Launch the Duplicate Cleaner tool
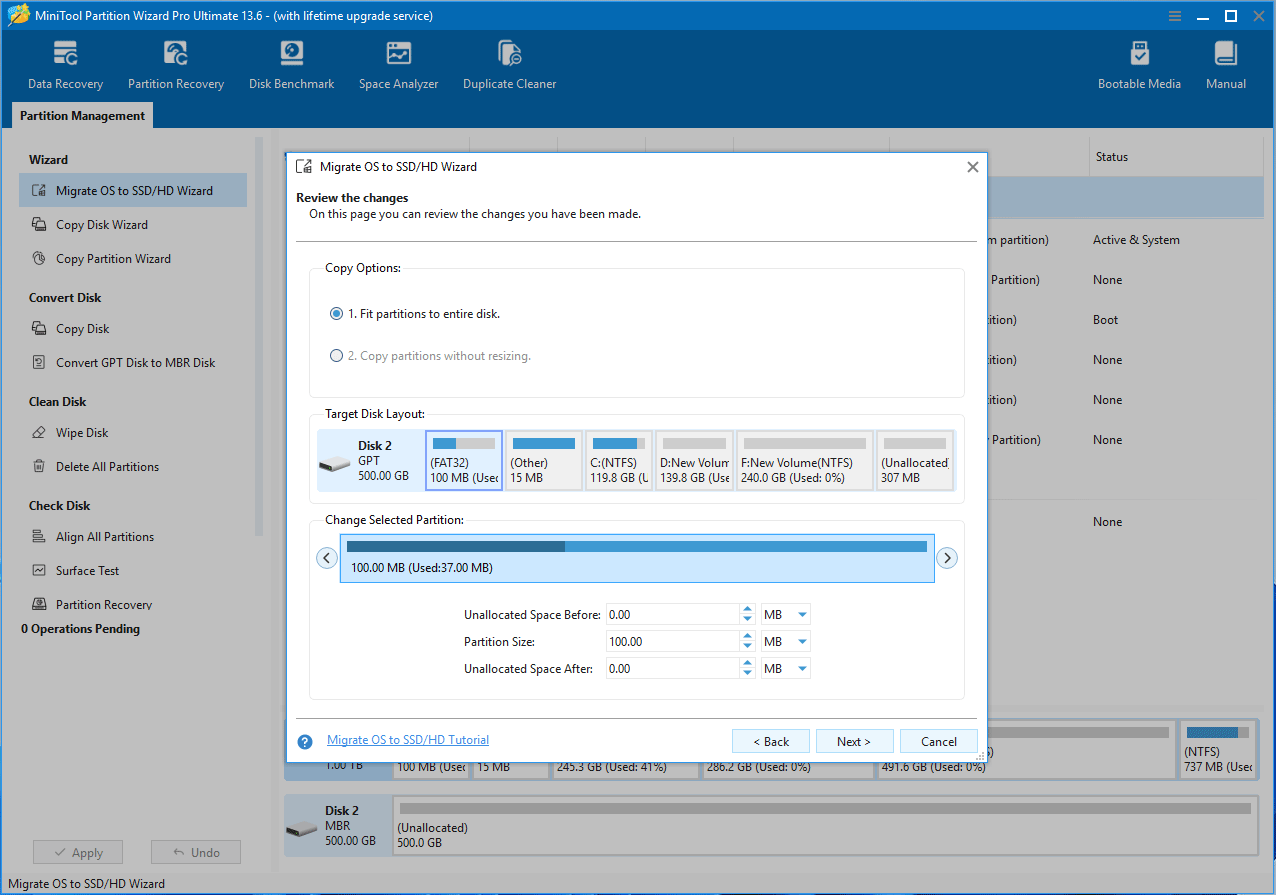 (509, 66)
